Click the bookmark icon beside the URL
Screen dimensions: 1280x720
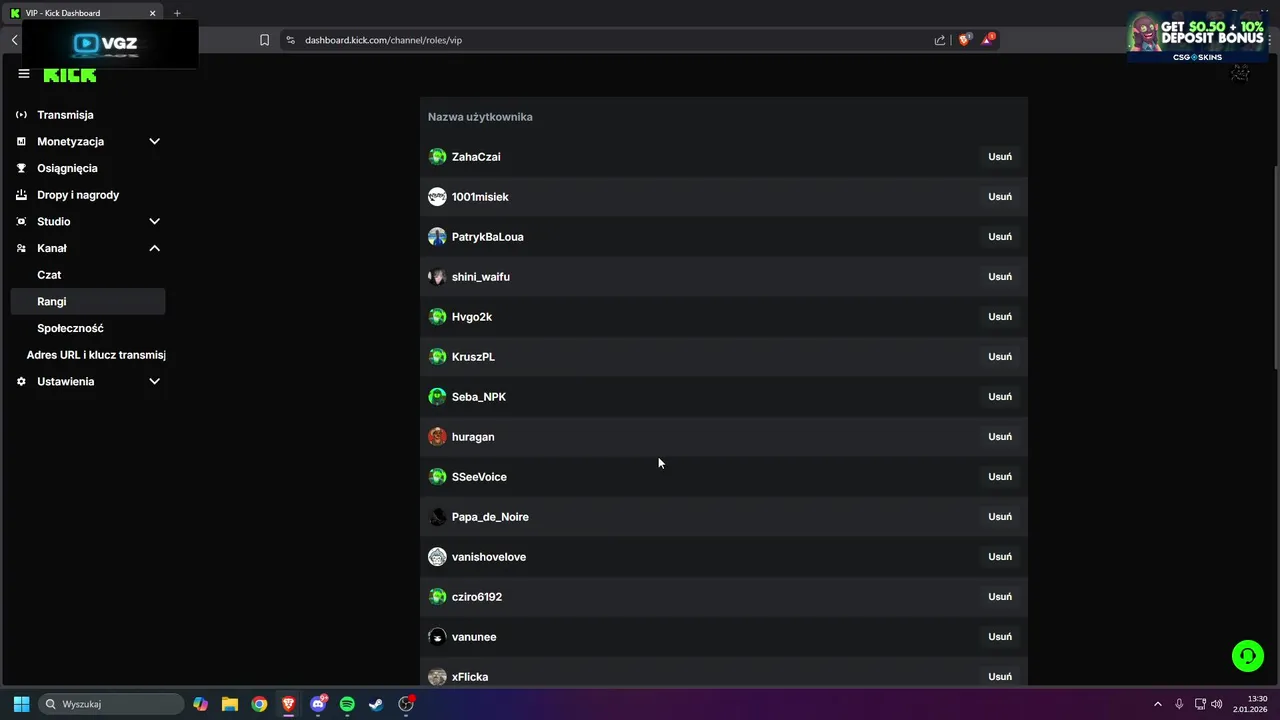point(264,40)
